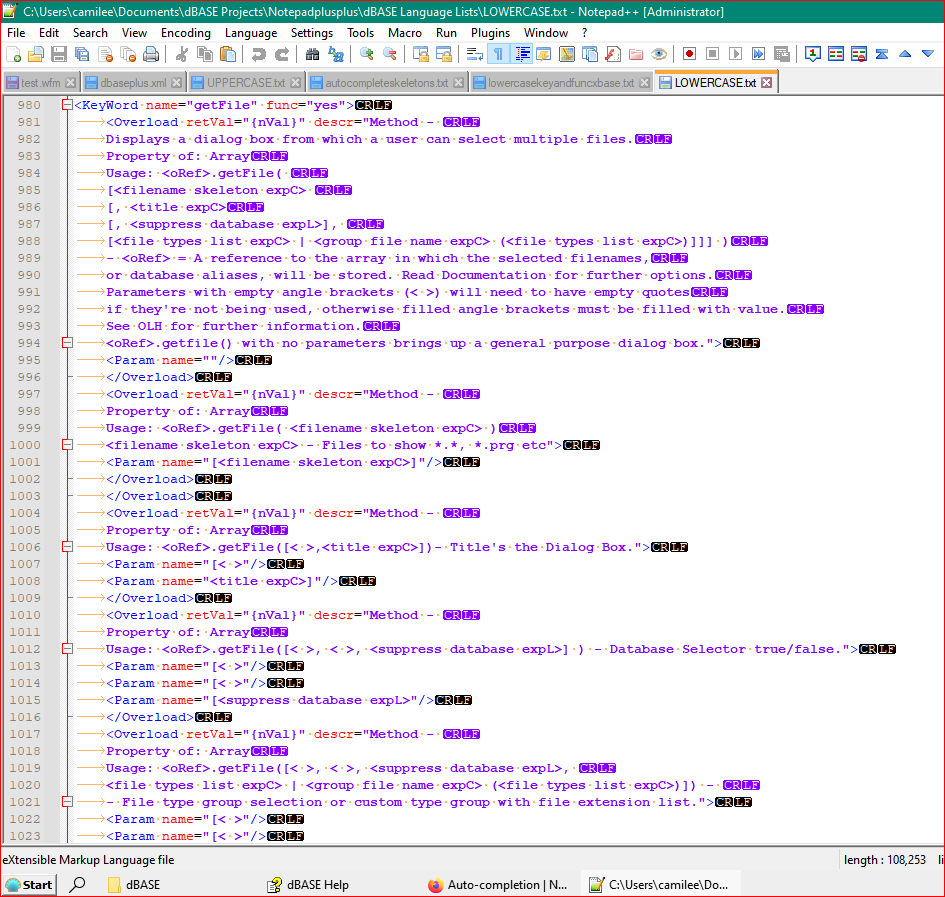
Task: Open the File menu
Action: pos(16,33)
